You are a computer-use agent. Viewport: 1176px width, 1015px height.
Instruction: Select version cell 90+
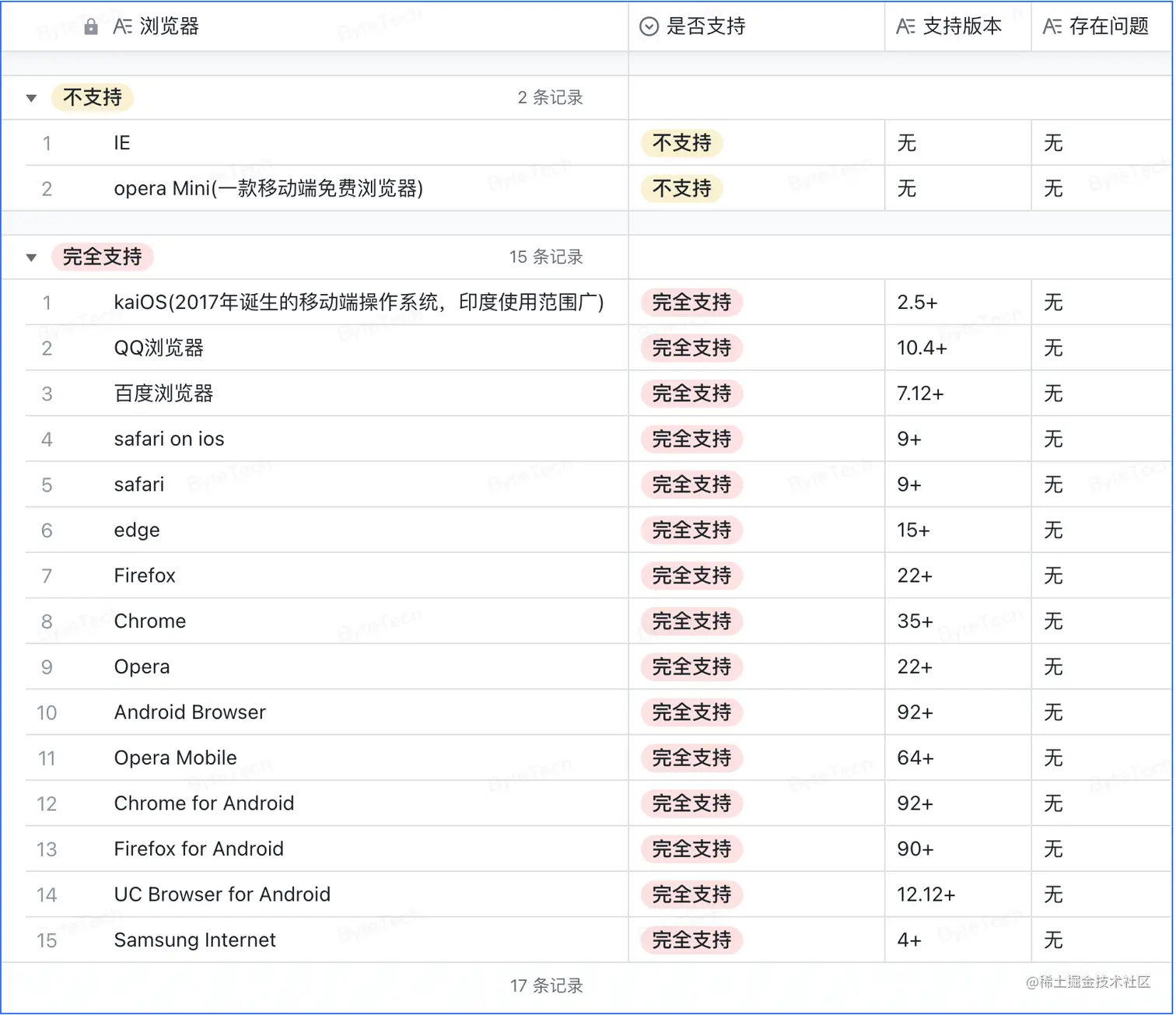958,849
